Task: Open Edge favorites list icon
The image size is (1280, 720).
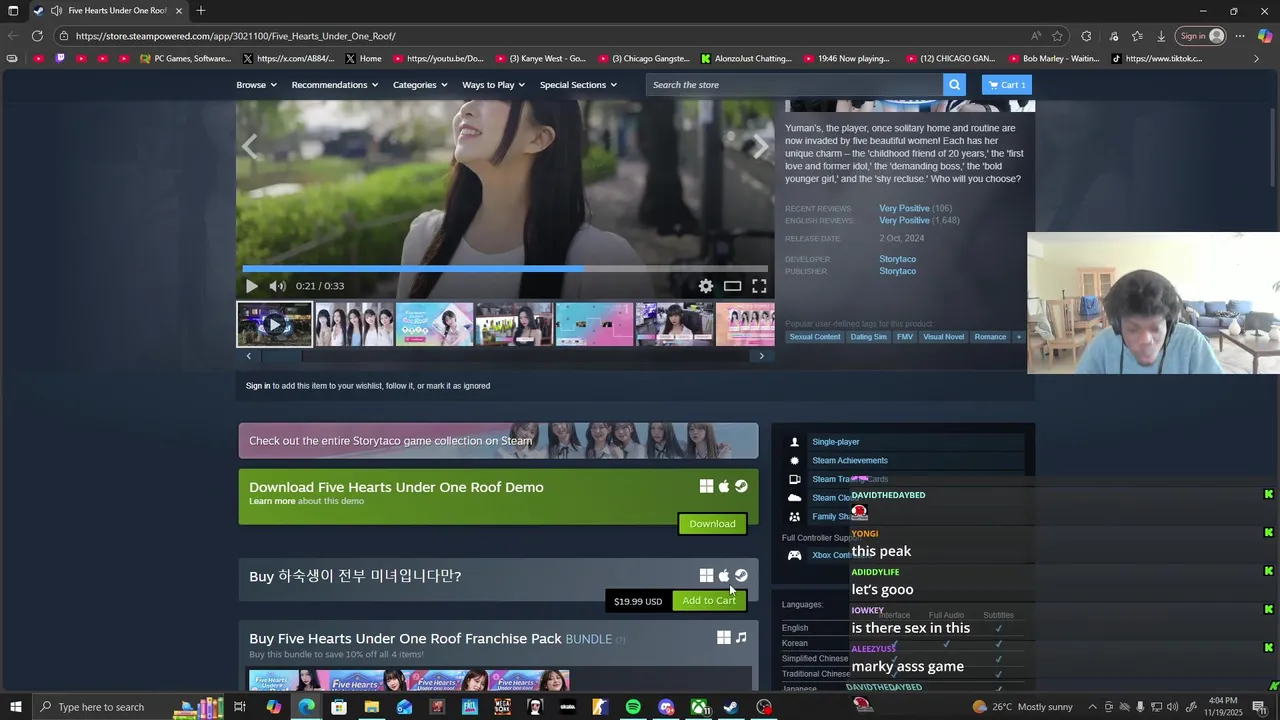Action: [1137, 36]
